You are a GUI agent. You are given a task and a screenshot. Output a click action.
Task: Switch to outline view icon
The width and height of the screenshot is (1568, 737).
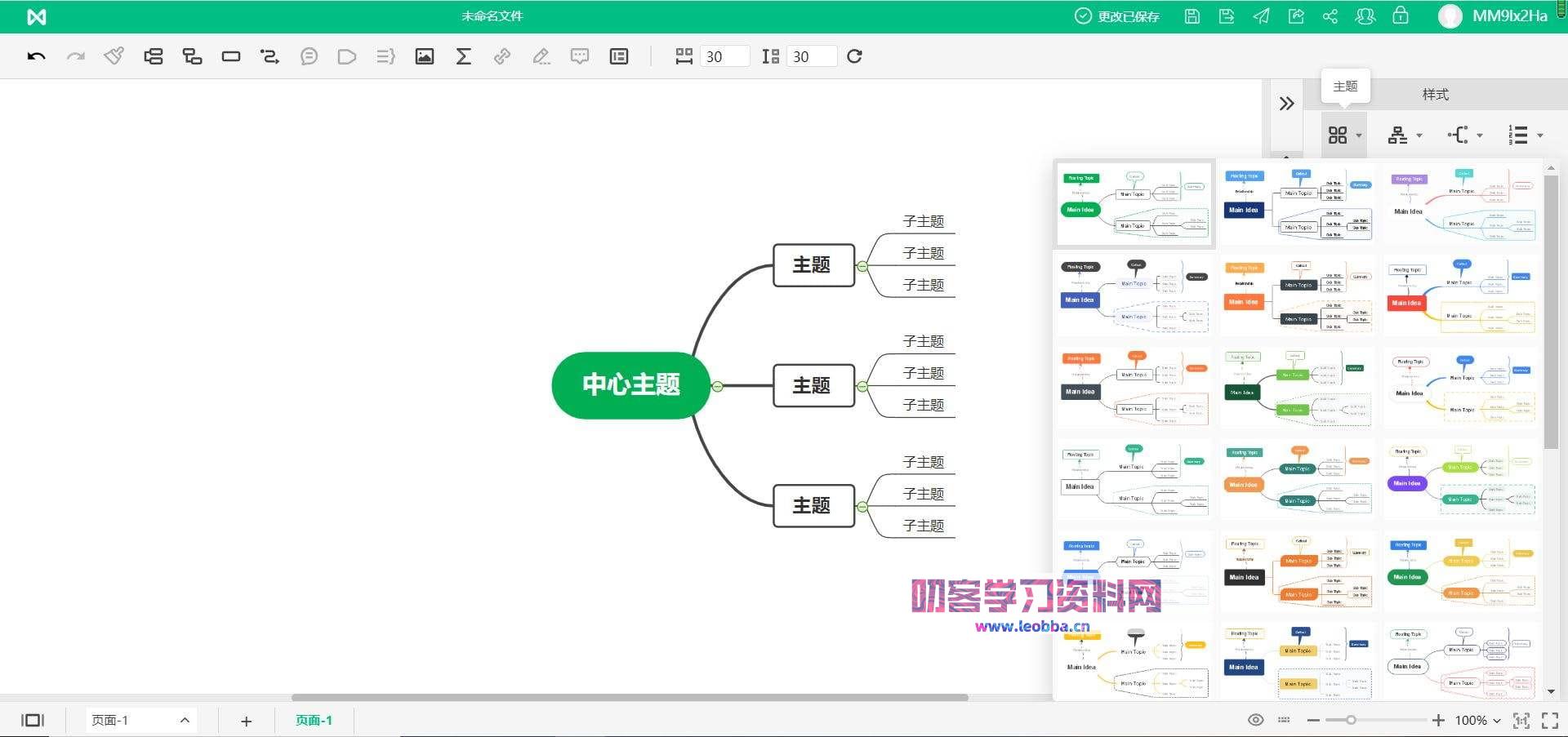(x=618, y=56)
